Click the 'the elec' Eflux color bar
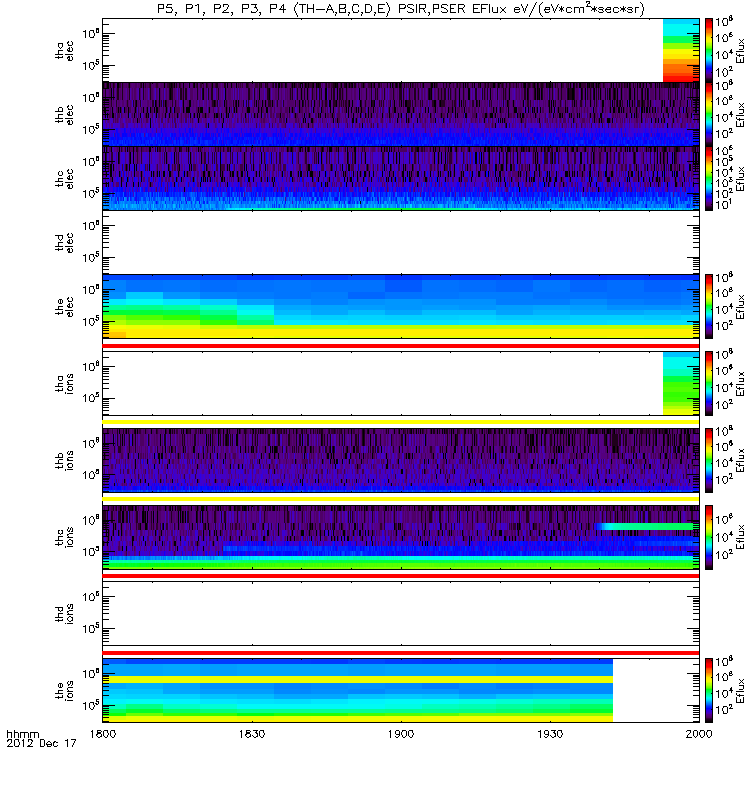Screen dimensions: 750x800 [709, 306]
